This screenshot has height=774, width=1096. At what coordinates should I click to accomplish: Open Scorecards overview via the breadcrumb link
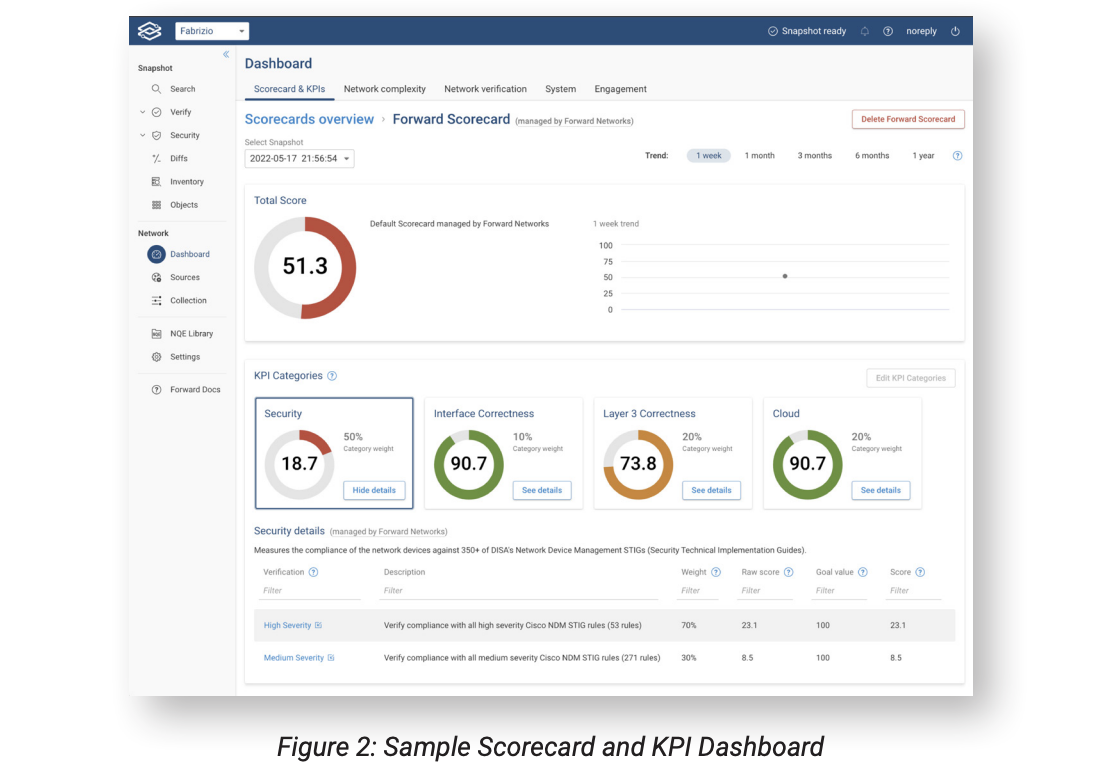[x=309, y=119]
